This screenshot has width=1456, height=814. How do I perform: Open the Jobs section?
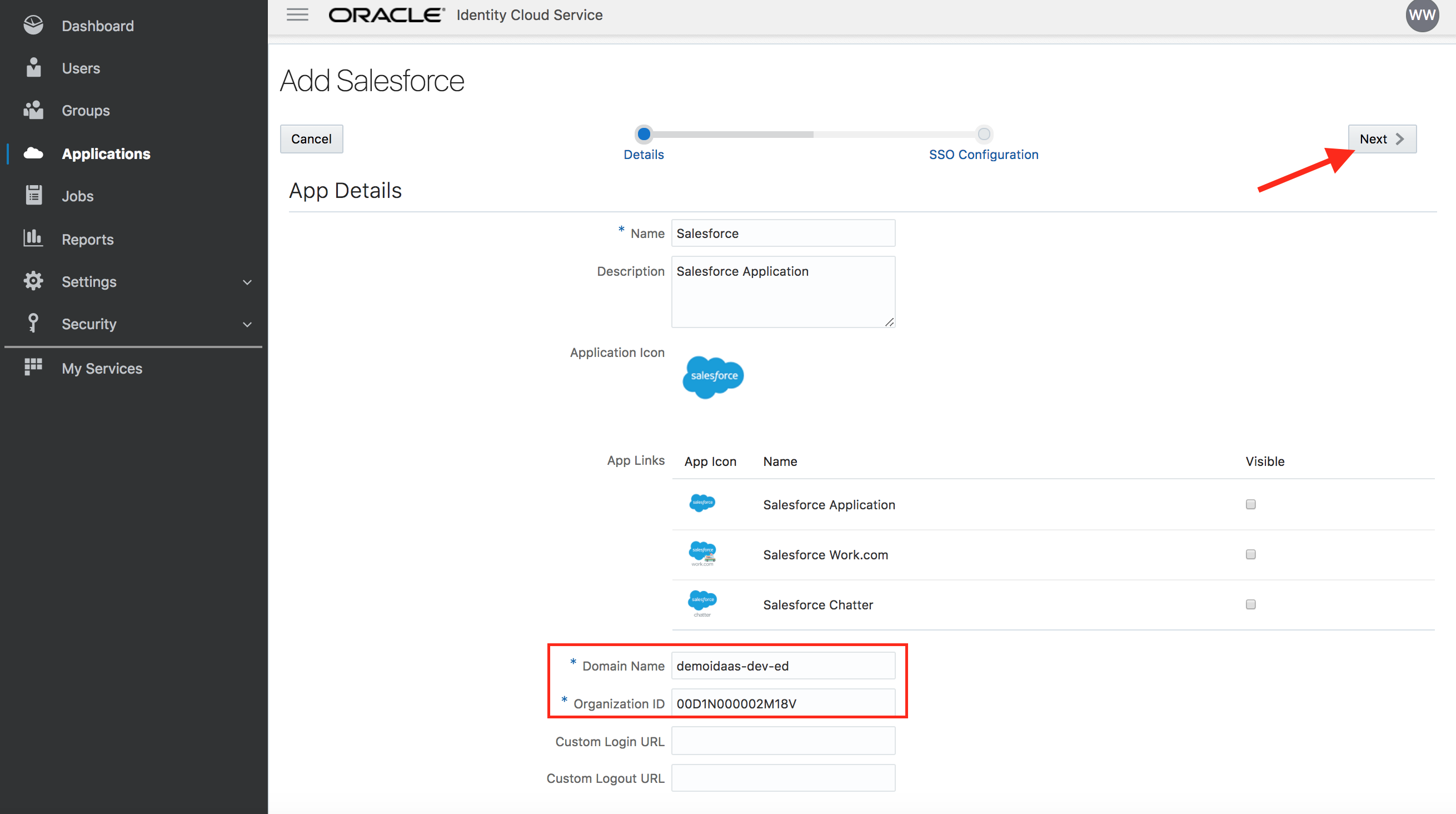pyautogui.click(x=77, y=196)
